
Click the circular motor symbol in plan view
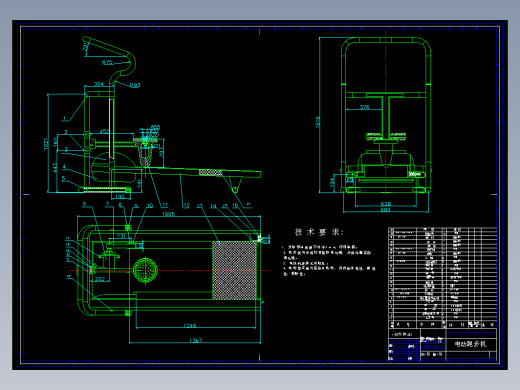pos(145,269)
